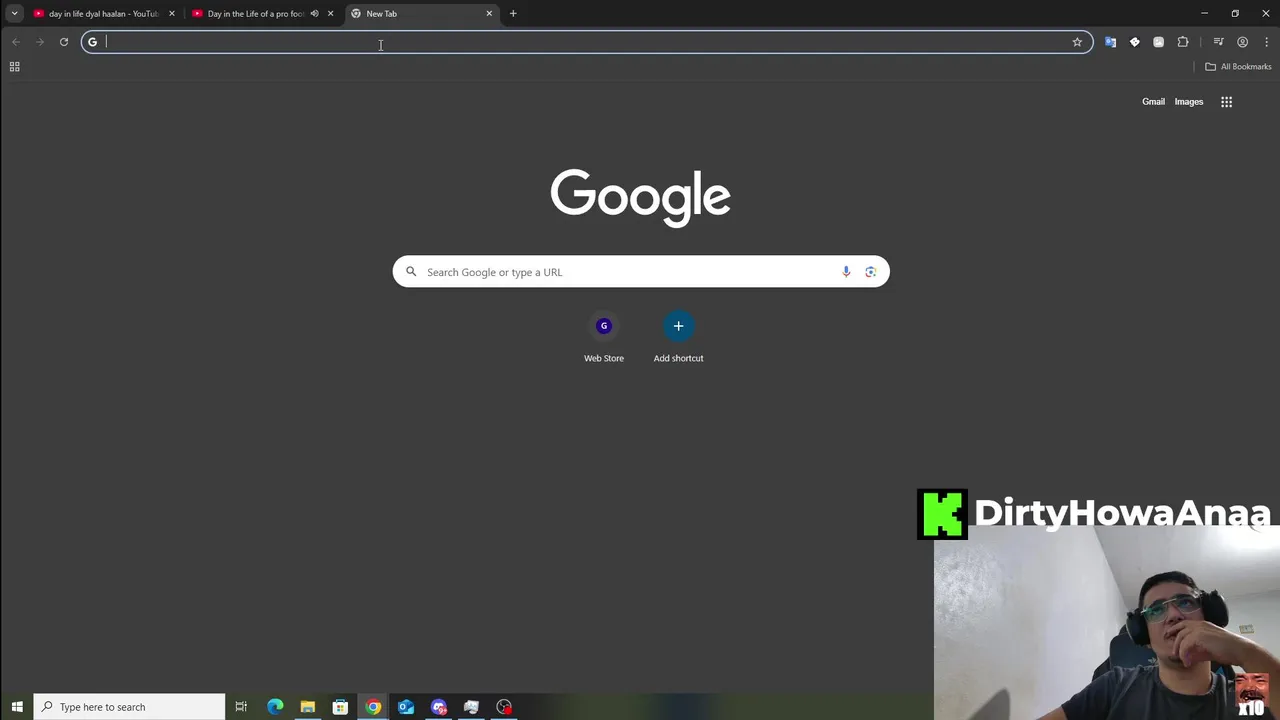Viewport: 1280px width, 720px height.
Task: Open the purple chat app on taskbar
Action: pos(439,707)
